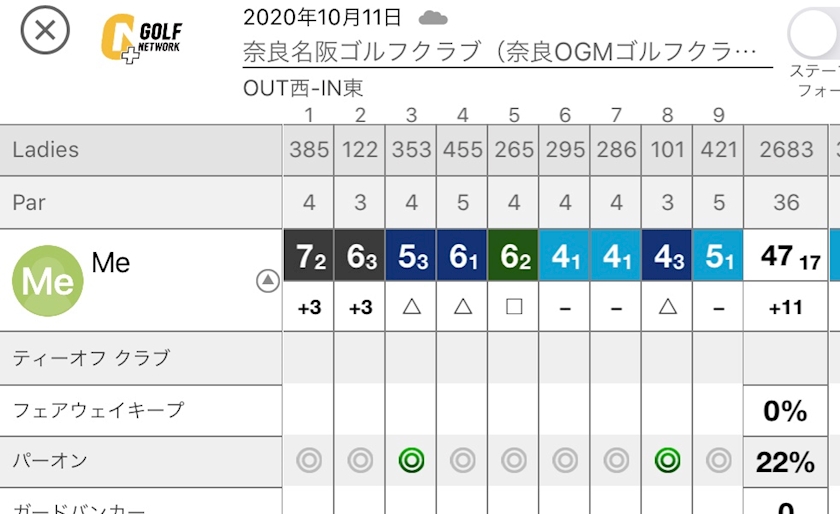This screenshot has width=840, height=514.
Task: Collapse the Me player details triangle
Action: pos(267,280)
